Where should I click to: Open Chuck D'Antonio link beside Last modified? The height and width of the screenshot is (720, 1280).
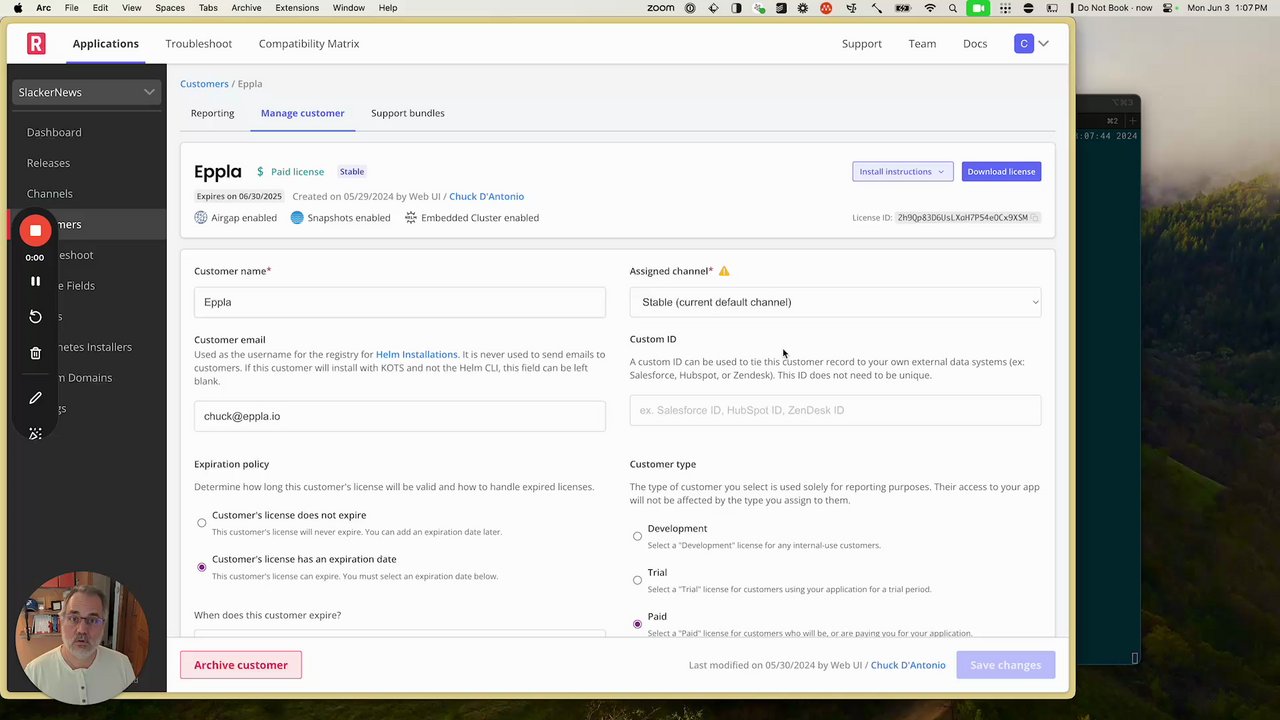click(x=908, y=665)
